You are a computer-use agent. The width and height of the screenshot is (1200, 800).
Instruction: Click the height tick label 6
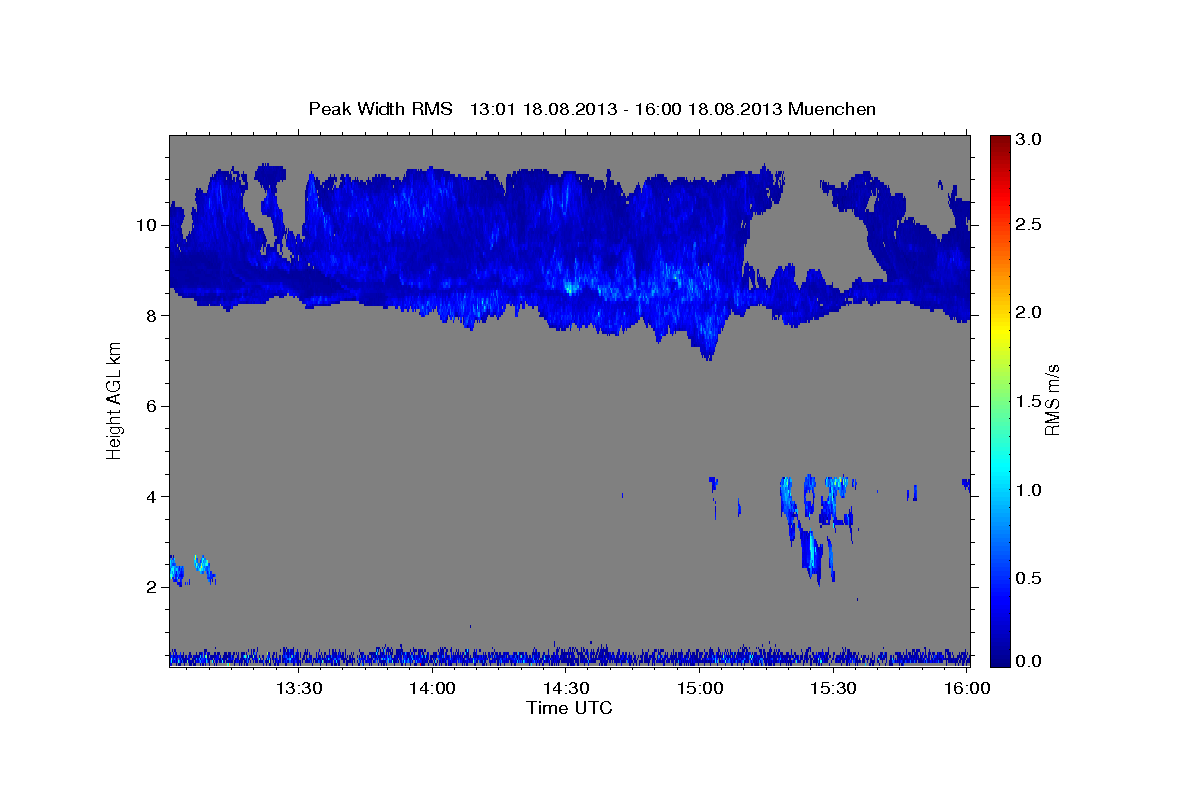click(x=153, y=406)
